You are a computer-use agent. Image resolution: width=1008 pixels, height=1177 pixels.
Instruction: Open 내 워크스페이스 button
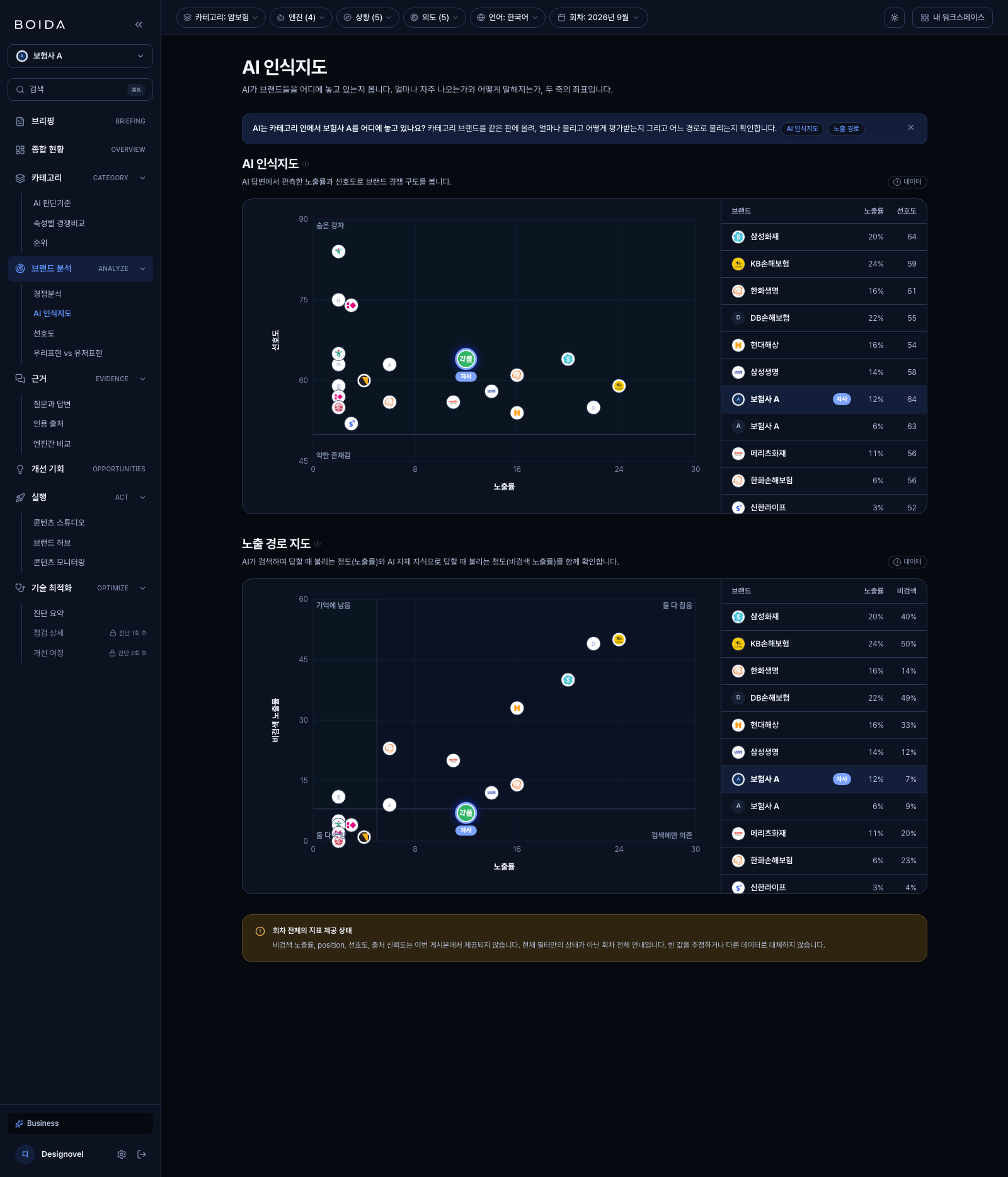pos(953,18)
